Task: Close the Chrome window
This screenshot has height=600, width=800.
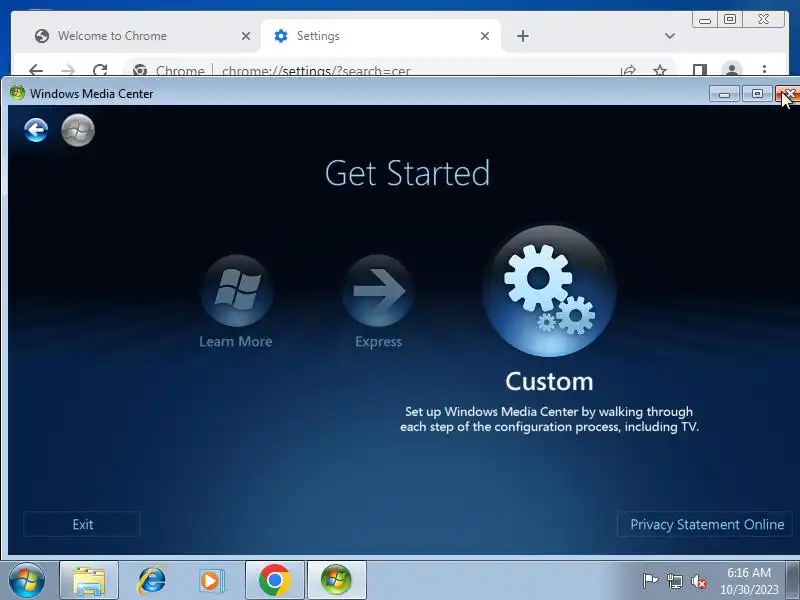Action: click(x=763, y=19)
